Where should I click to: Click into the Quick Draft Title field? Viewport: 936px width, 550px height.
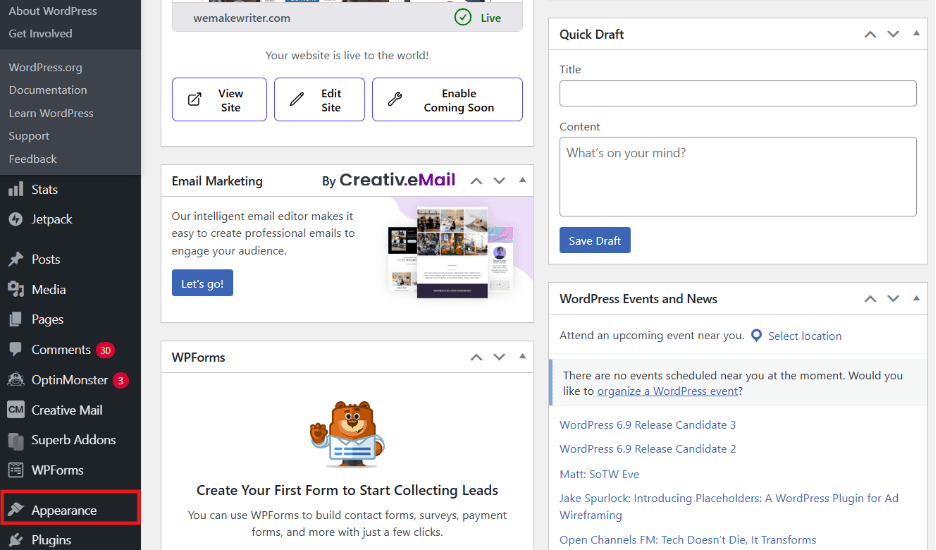(x=737, y=94)
